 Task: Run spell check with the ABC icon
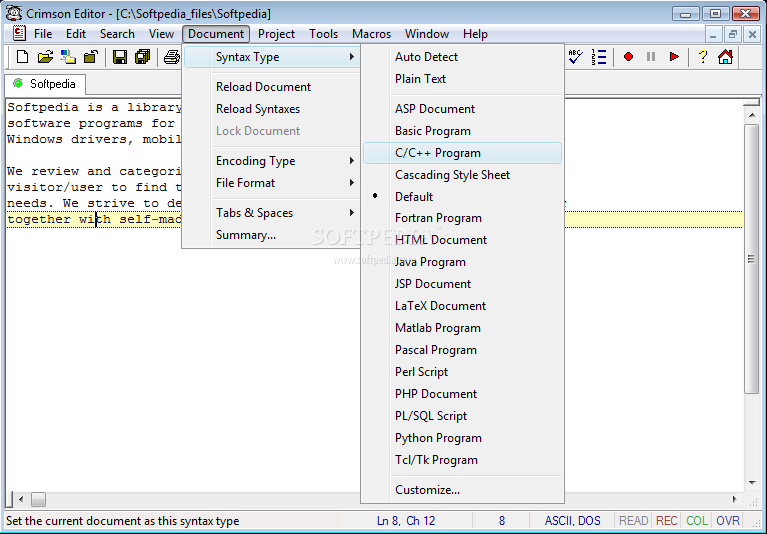[576, 57]
